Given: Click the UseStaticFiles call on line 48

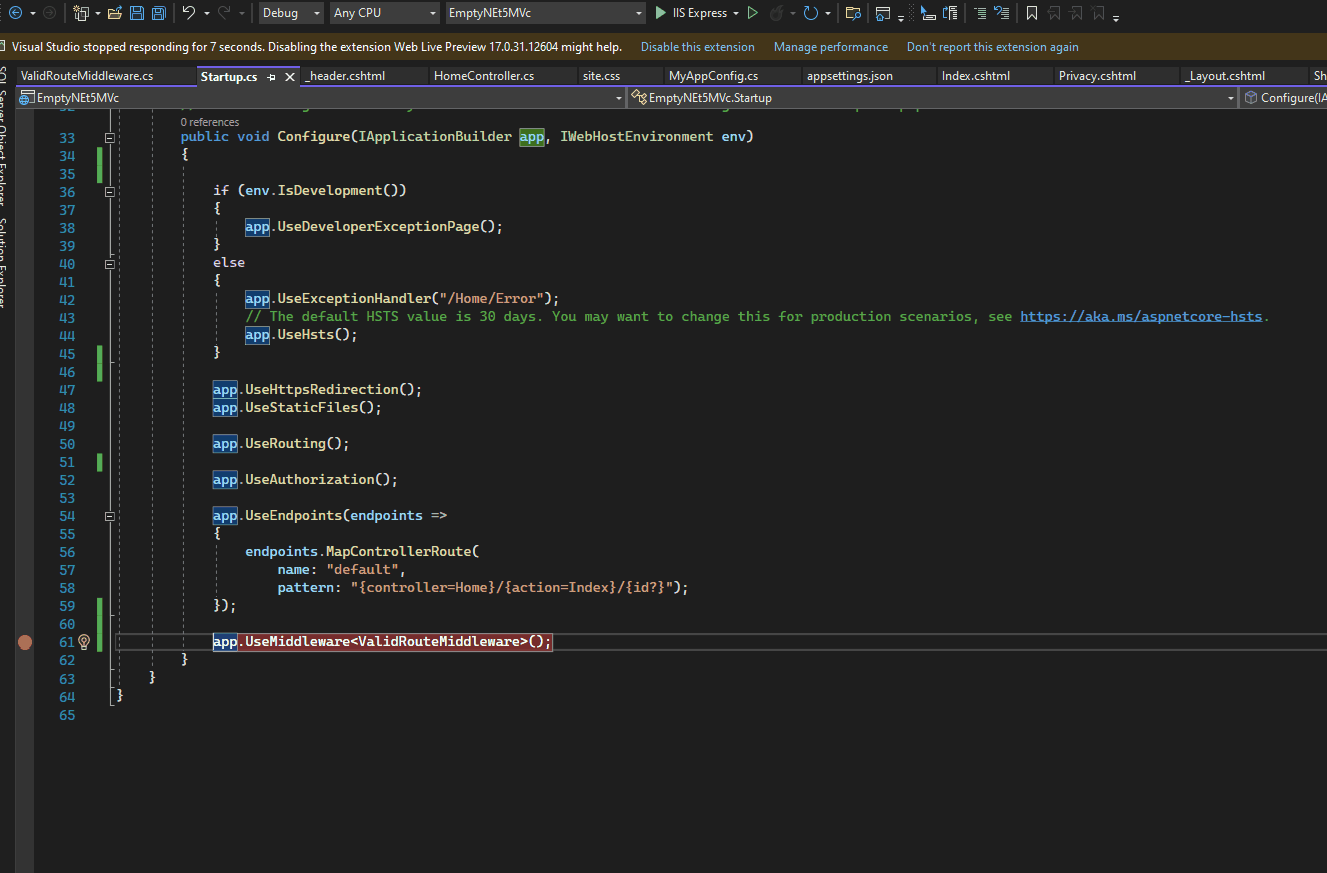Looking at the screenshot, I should (x=301, y=408).
